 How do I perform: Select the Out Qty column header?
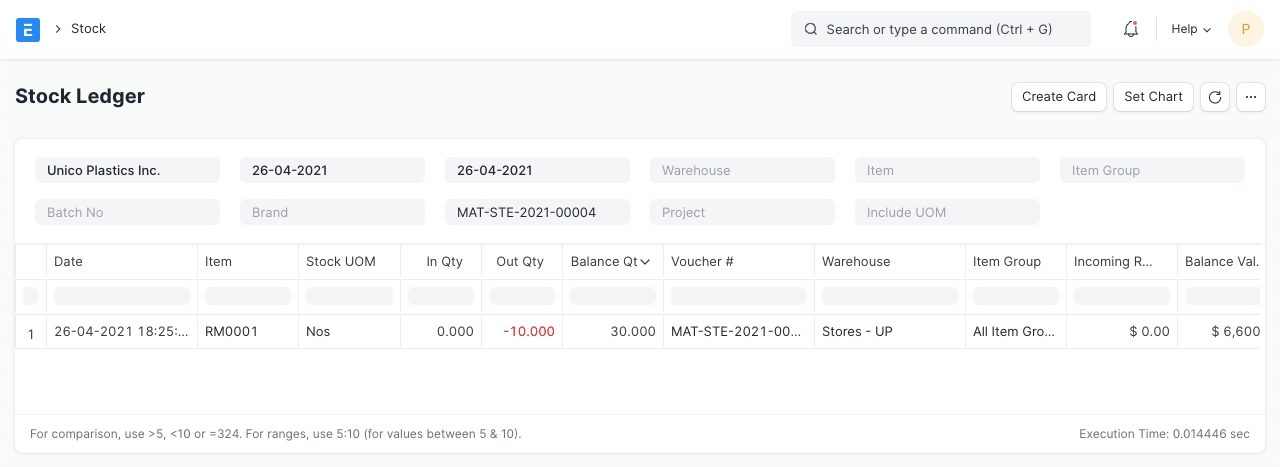pyautogui.click(x=520, y=262)
